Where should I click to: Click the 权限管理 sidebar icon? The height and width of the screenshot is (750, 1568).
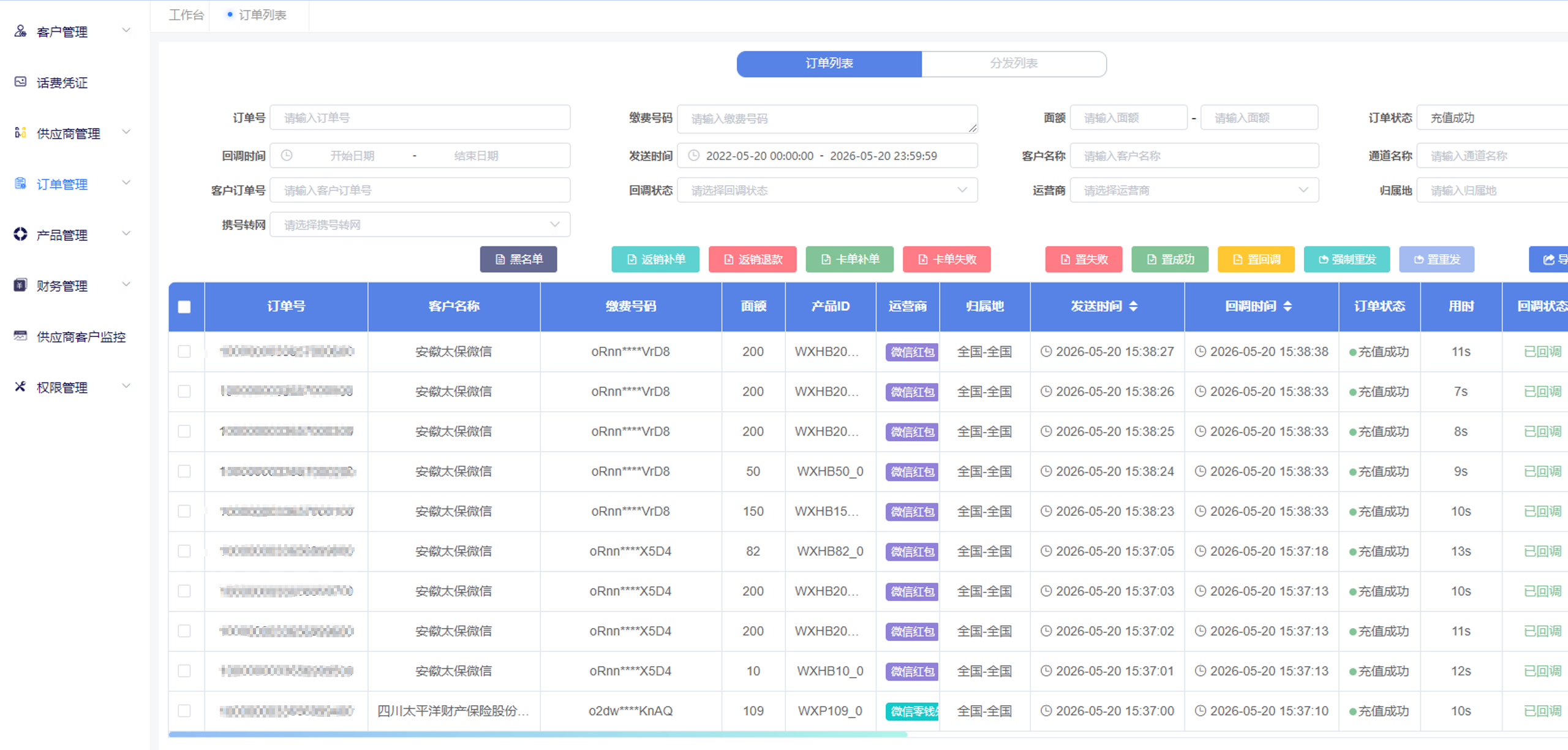(x=20, y=387)
